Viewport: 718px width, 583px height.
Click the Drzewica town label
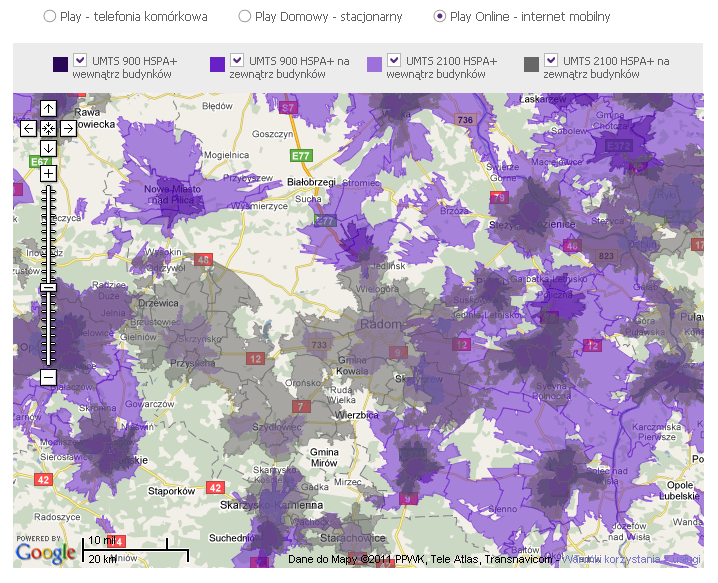click(158, 303)
